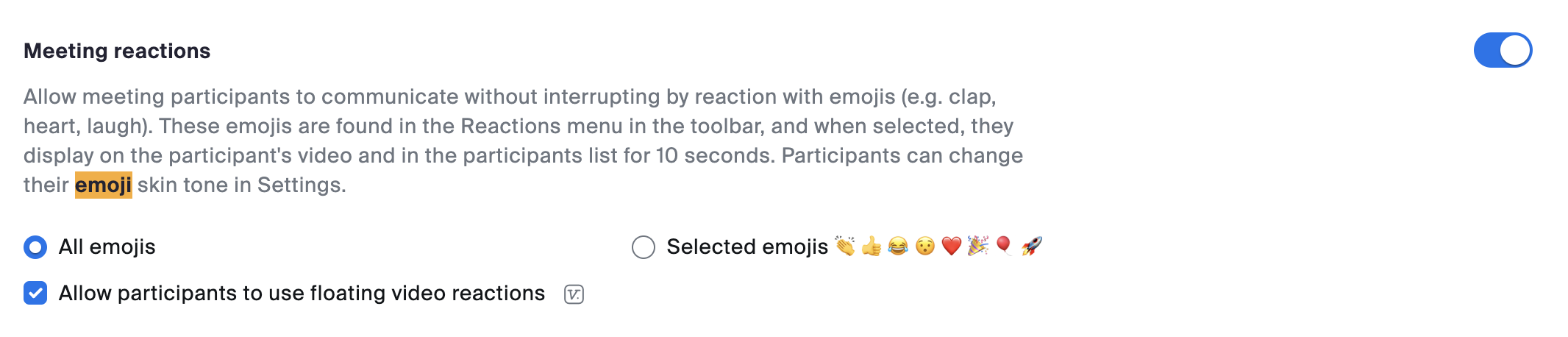The height and width of the screenshot is (337, 1568).
Task: Choose the Selected emojis radio button
Action: point(643,247)
